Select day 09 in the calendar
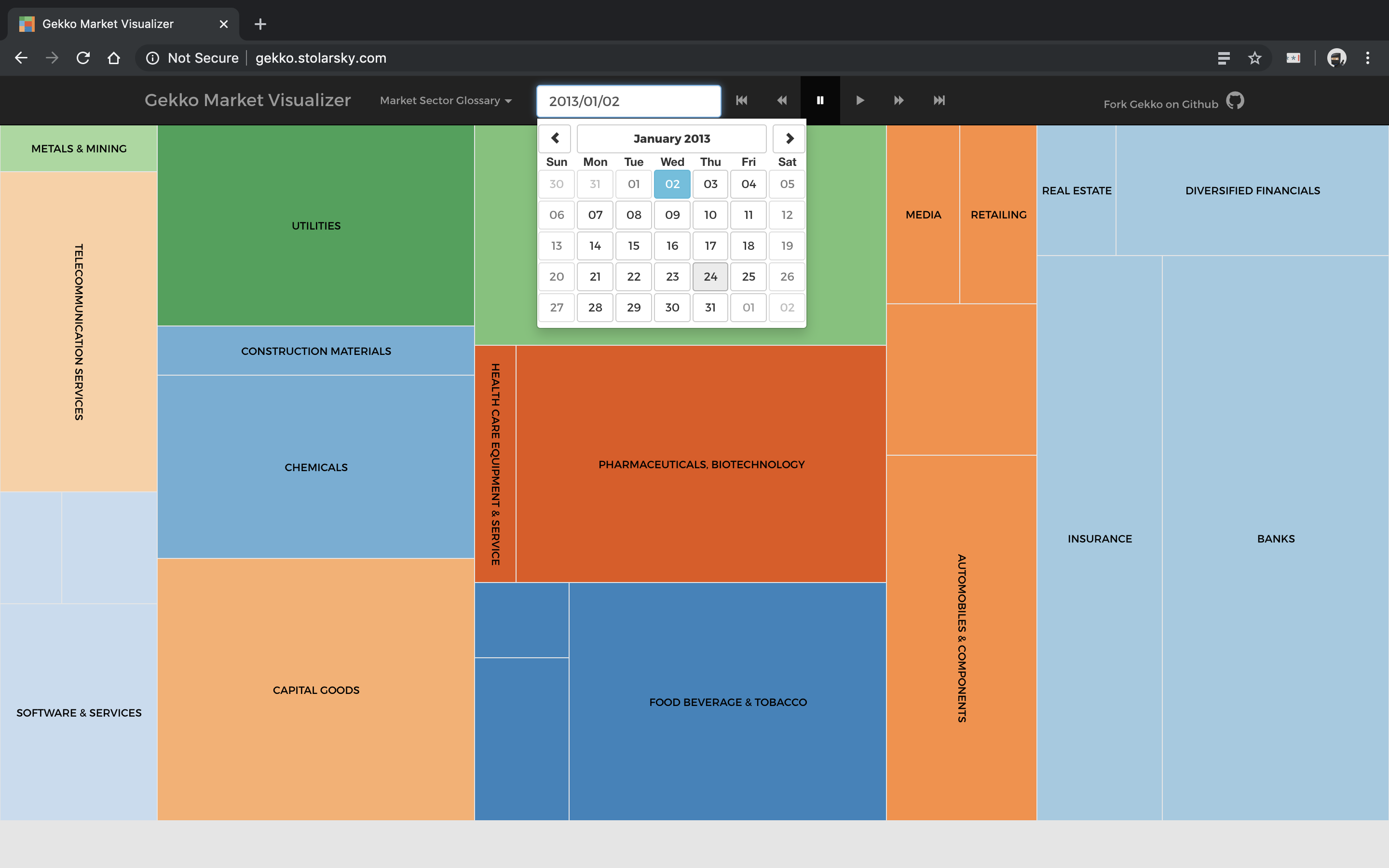1389x868 pixels. click(x=672, y=215)
